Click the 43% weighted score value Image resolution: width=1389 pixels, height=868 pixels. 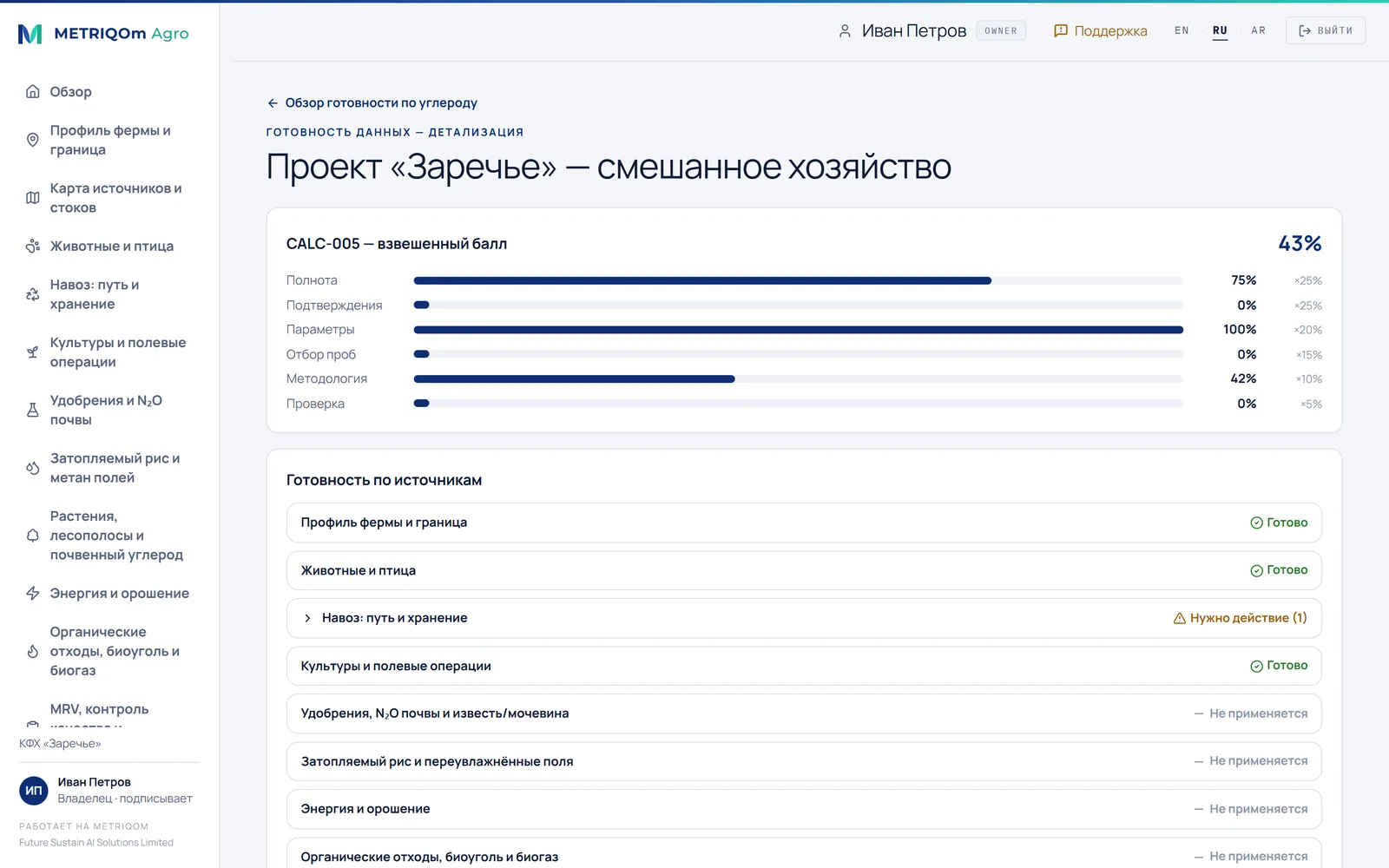(1300, 244)
